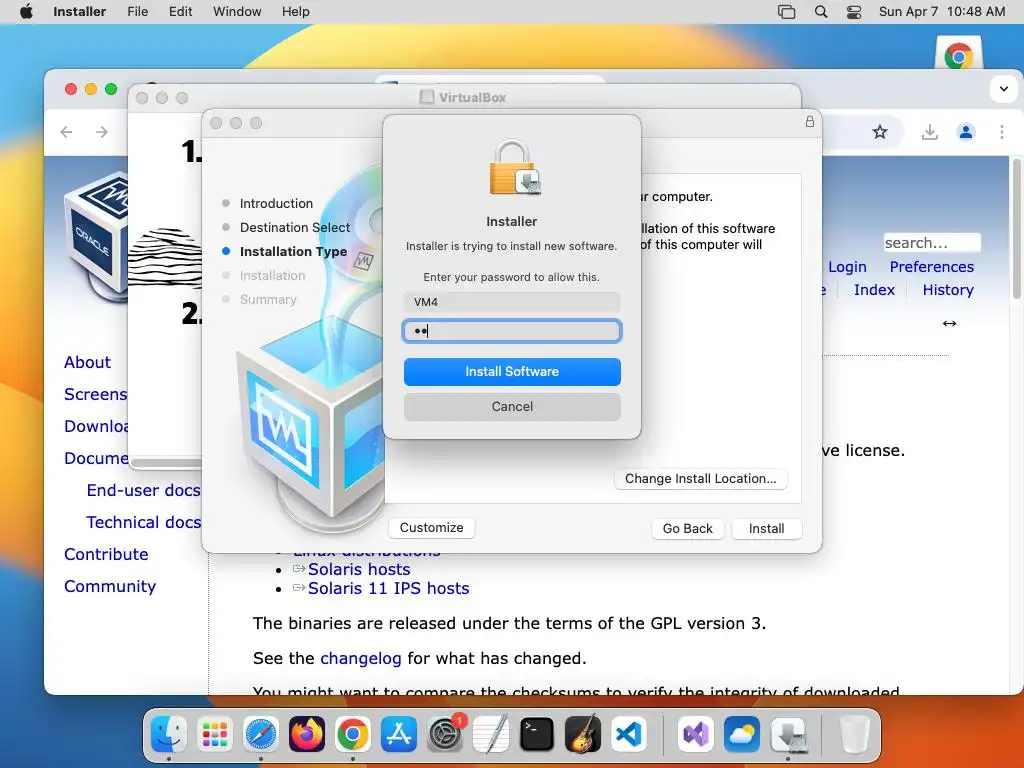
Task: Open the Index link on webpage
Action: click(x=874, y=289)
